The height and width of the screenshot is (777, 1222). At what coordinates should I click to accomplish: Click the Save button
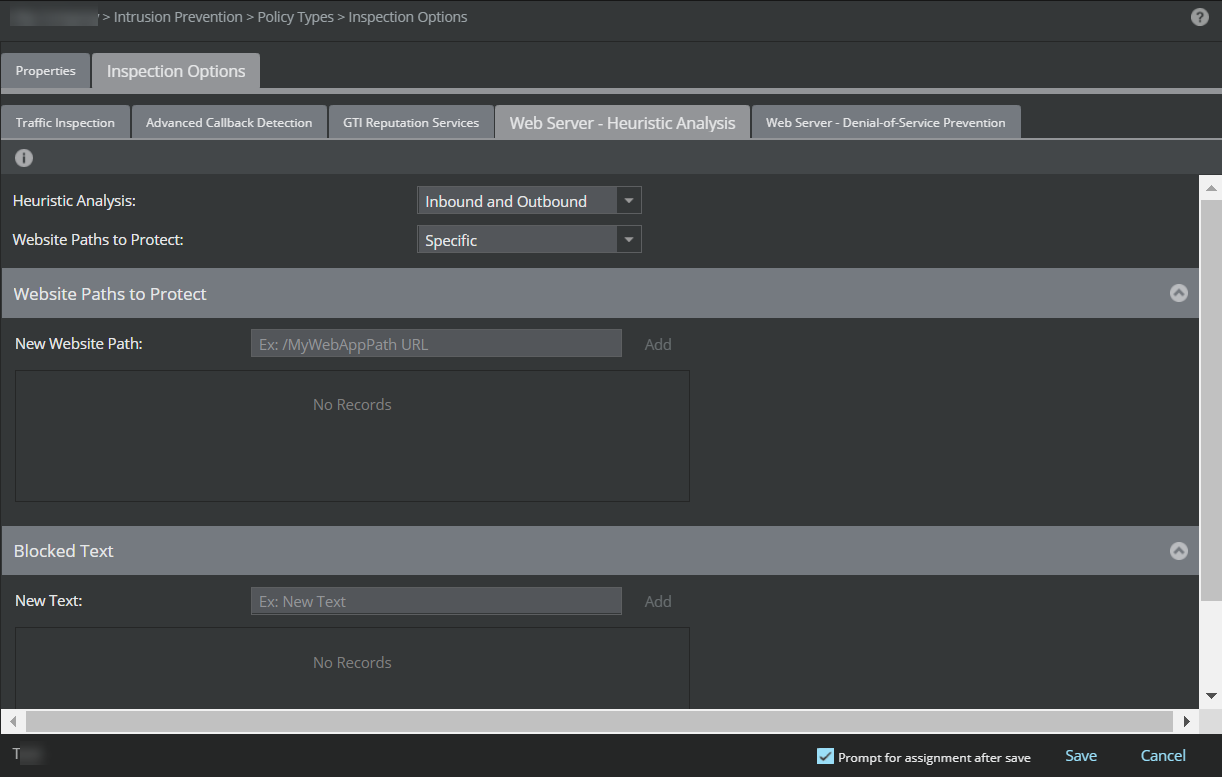point(1081,756)
